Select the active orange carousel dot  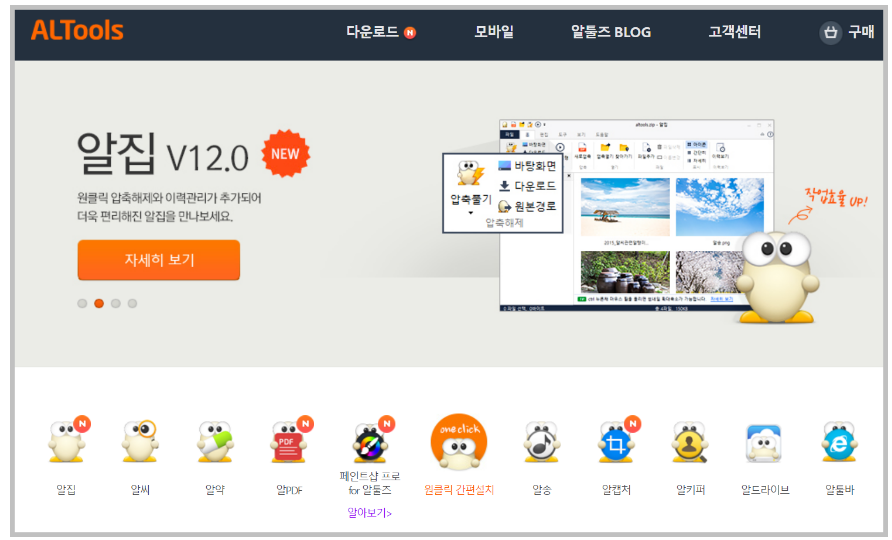click(x=99, y=303)
